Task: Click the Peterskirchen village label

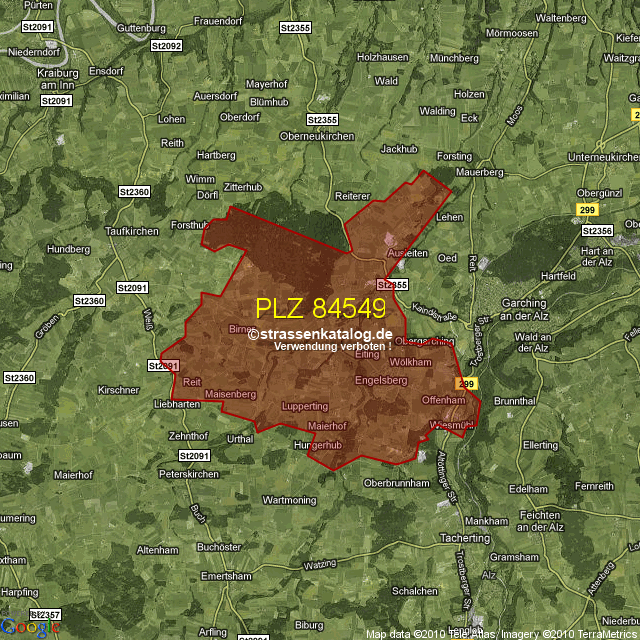Action: click(x=188, y=473)
